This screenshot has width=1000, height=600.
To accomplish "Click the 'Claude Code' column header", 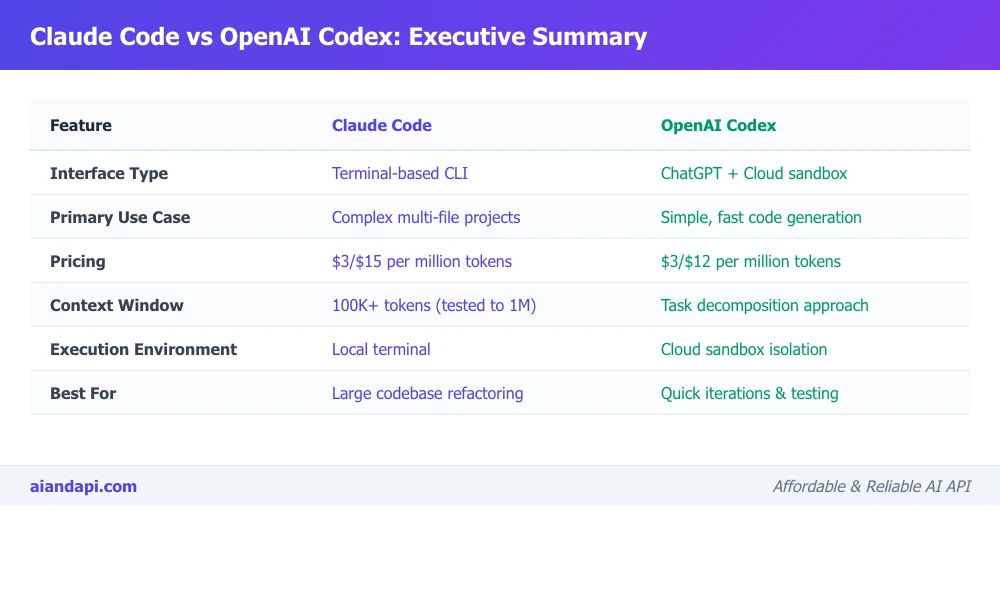I will pyautogui.click(x=381, y=125).
